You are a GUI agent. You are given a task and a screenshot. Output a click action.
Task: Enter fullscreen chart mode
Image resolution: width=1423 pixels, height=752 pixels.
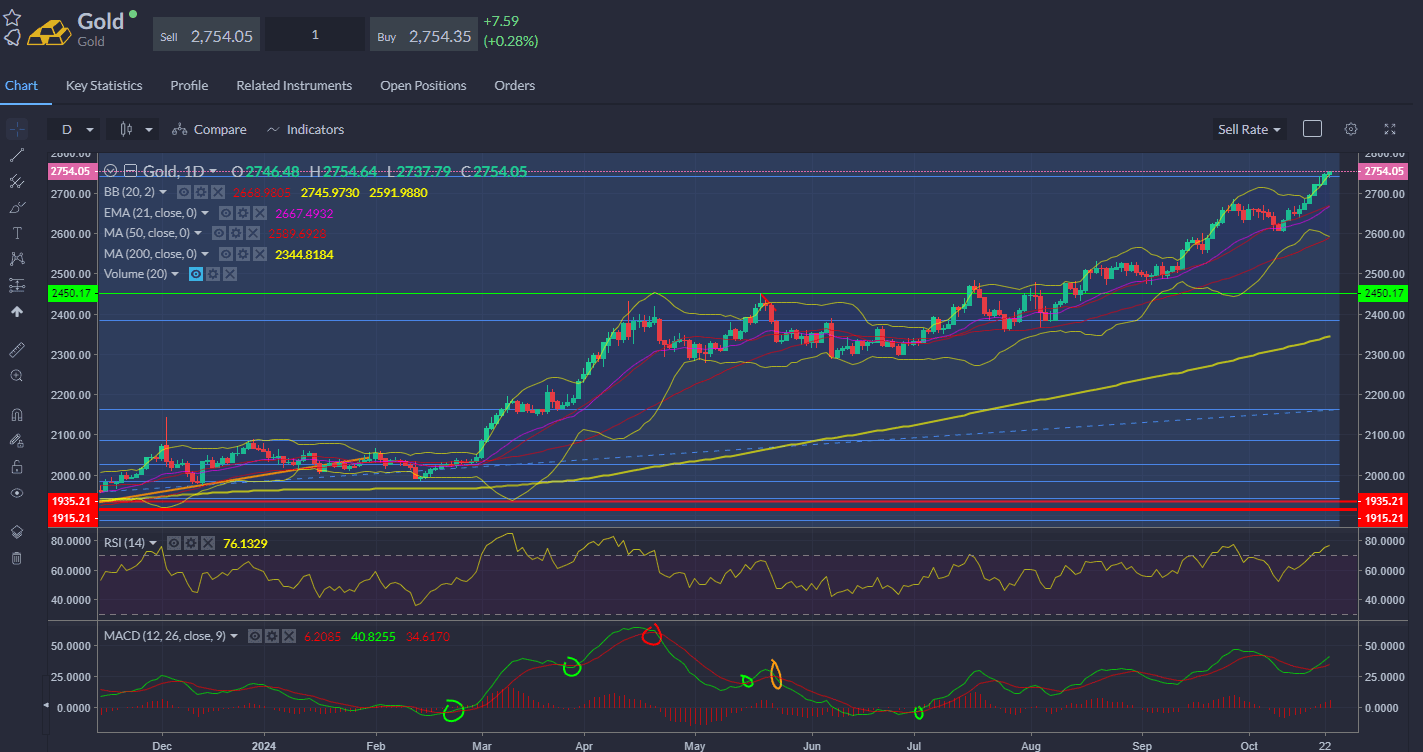pos(1390,129)
